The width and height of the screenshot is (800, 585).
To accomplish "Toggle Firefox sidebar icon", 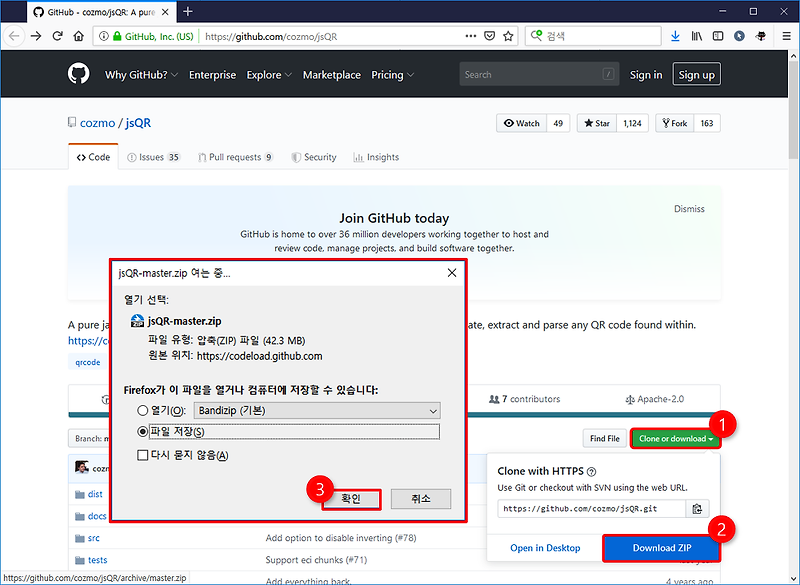I will (x=718, y=36).
